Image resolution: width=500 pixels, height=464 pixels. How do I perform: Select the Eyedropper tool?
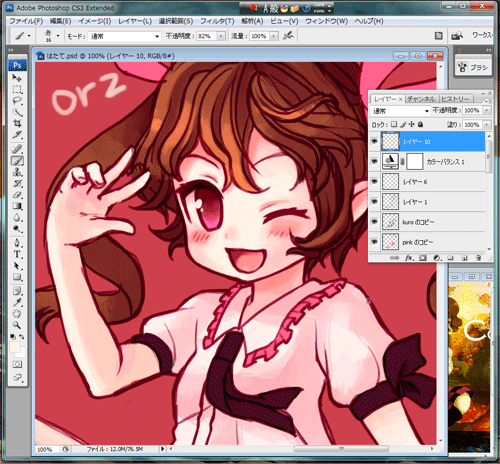pyautogui.click(x=17, y=302)
